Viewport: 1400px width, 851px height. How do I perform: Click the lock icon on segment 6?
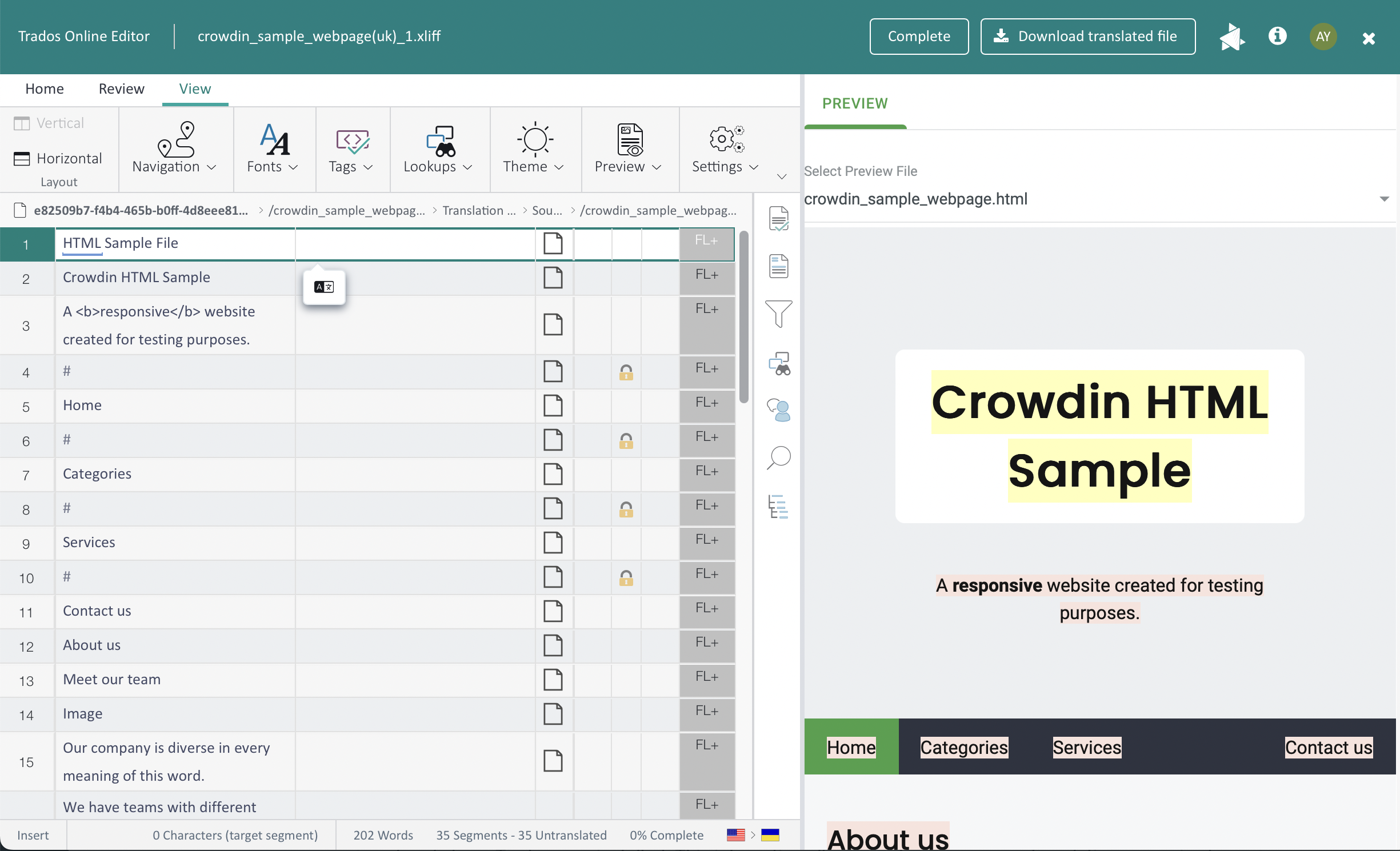626,441
